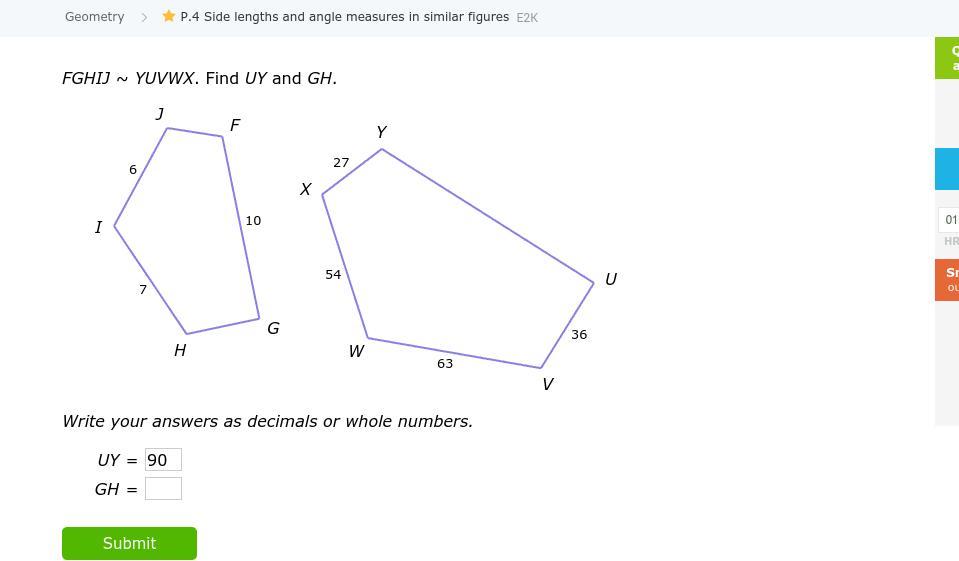Click the elapsed time hours counter box
959x561 pixels.
pos(949,220)
